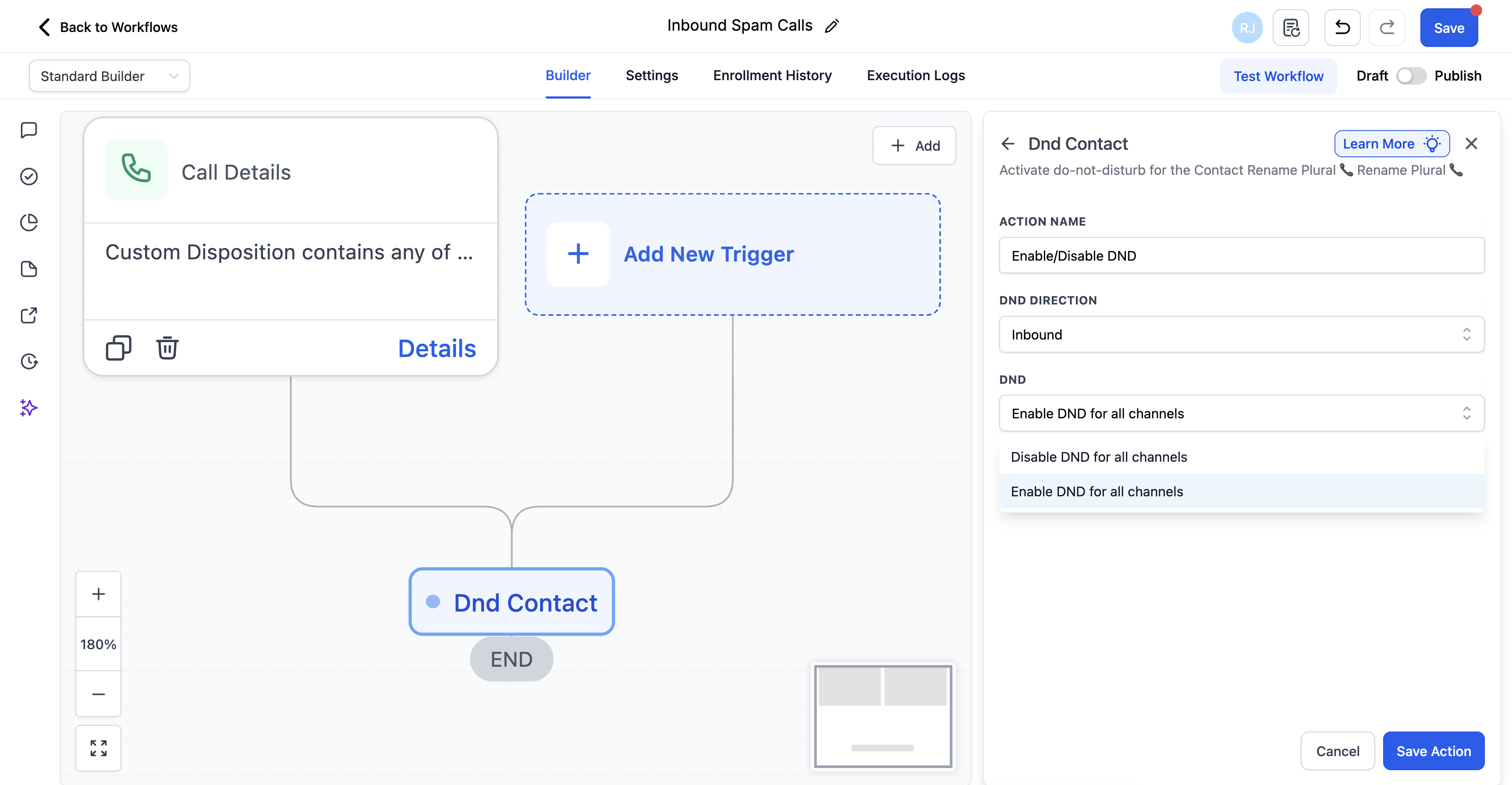The width and height of the screenshot is (1512, 785).
Task: Toggle the Draft/Publish switch
Action: coord(1410,76)
